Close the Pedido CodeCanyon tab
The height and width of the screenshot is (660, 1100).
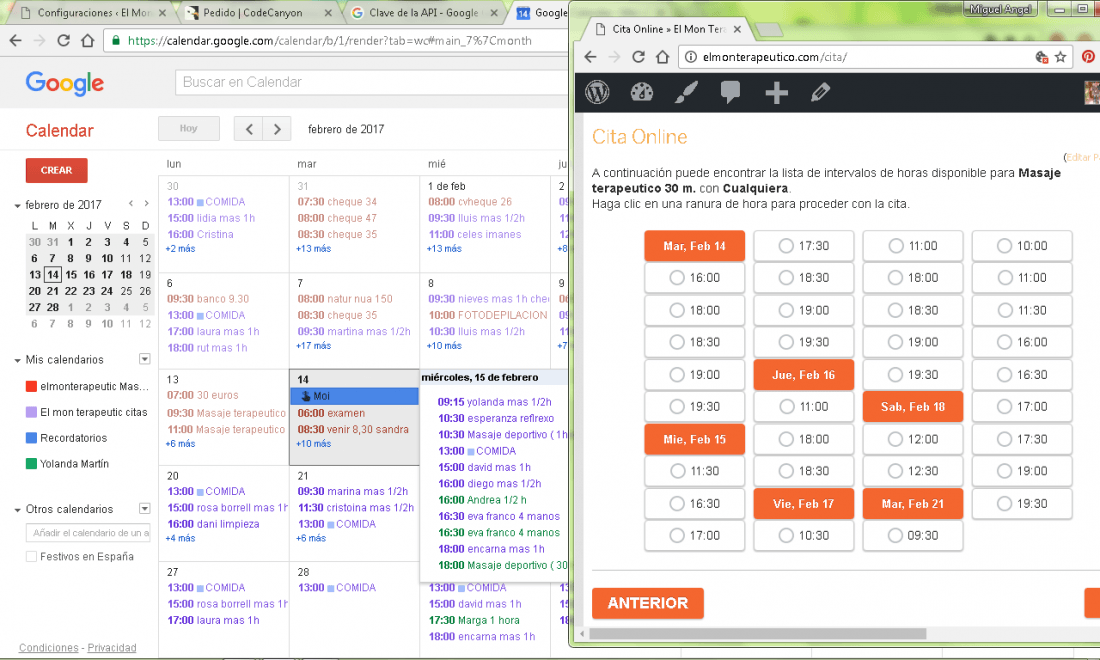(x=328, y=13)
